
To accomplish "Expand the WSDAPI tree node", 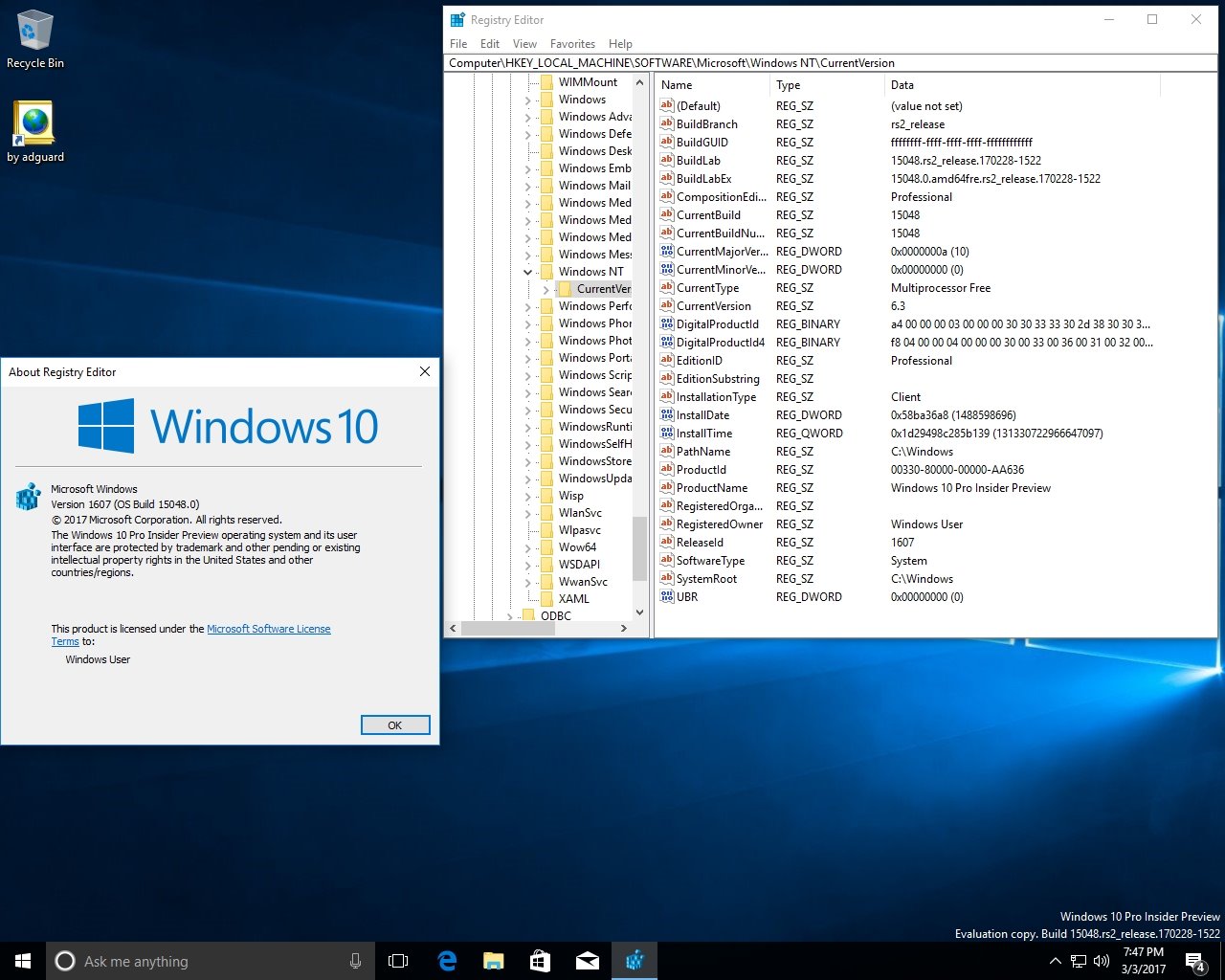I will pyautogui.click(x=527, y=565).
